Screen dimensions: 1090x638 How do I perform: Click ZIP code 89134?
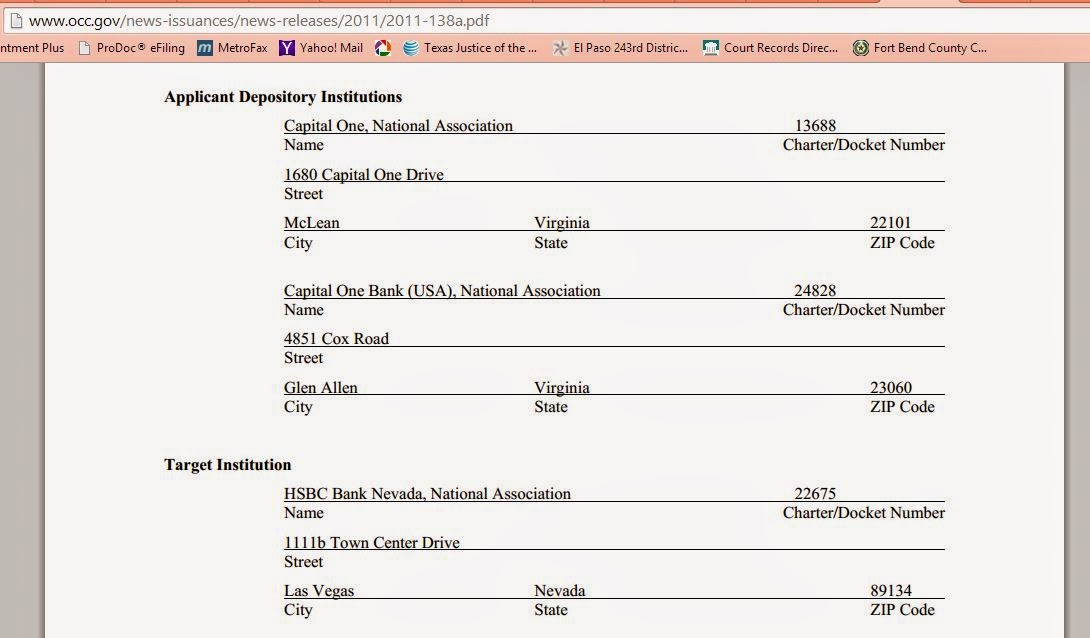[891, 591]
